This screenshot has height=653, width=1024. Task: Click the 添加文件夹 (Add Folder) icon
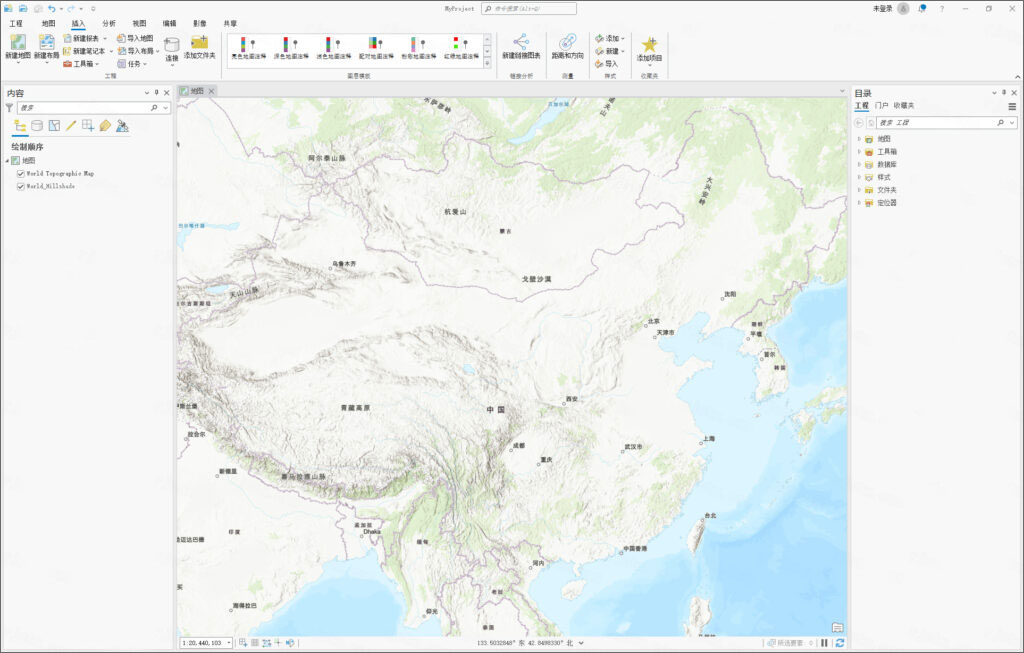coord(199,44)
